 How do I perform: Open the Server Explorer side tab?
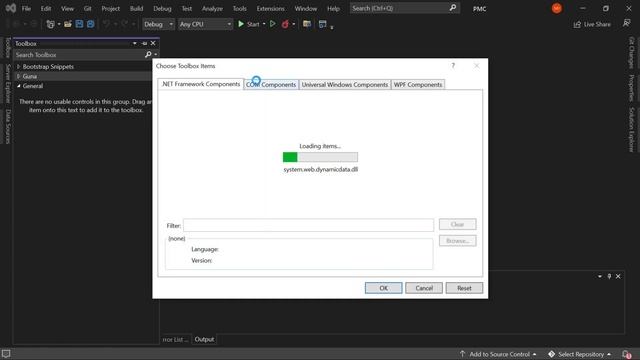pos(8,83)
